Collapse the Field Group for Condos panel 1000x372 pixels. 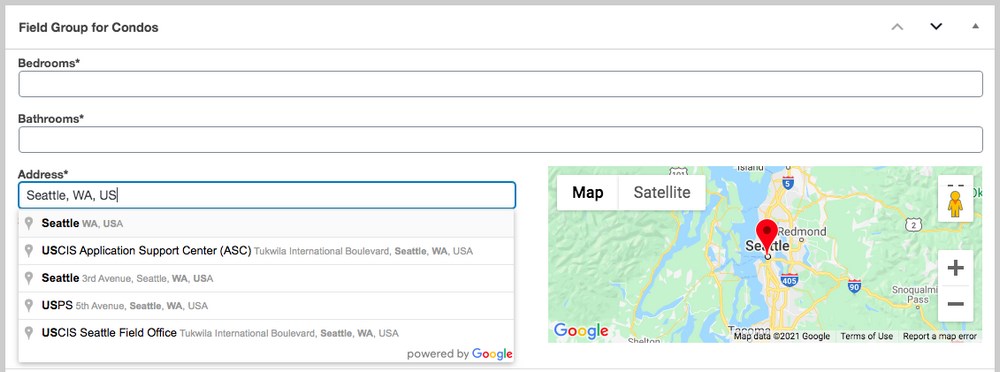pyautogui.click(x=975, y=27)
